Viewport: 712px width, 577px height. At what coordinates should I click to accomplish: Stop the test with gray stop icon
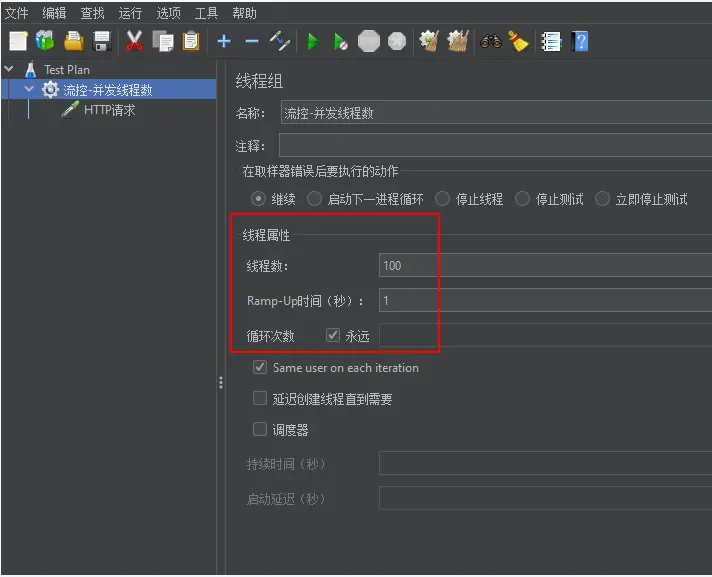pyautogui.click(x=369, y=42)
